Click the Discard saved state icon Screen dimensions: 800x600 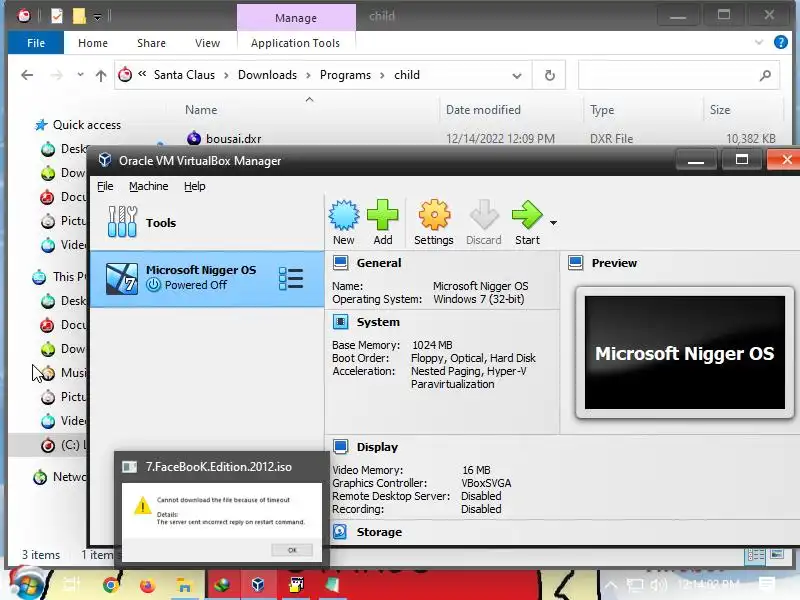[x=484, y=216]
